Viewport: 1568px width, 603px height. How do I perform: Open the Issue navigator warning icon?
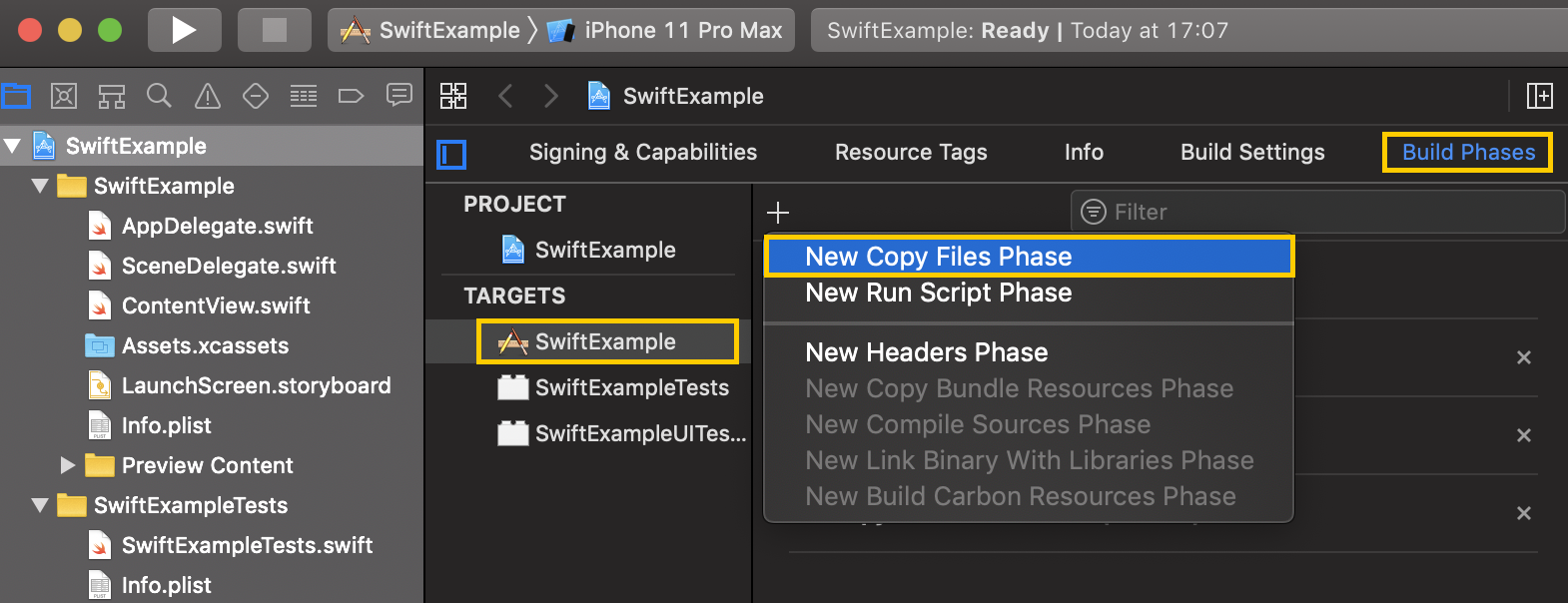[208, 96]
